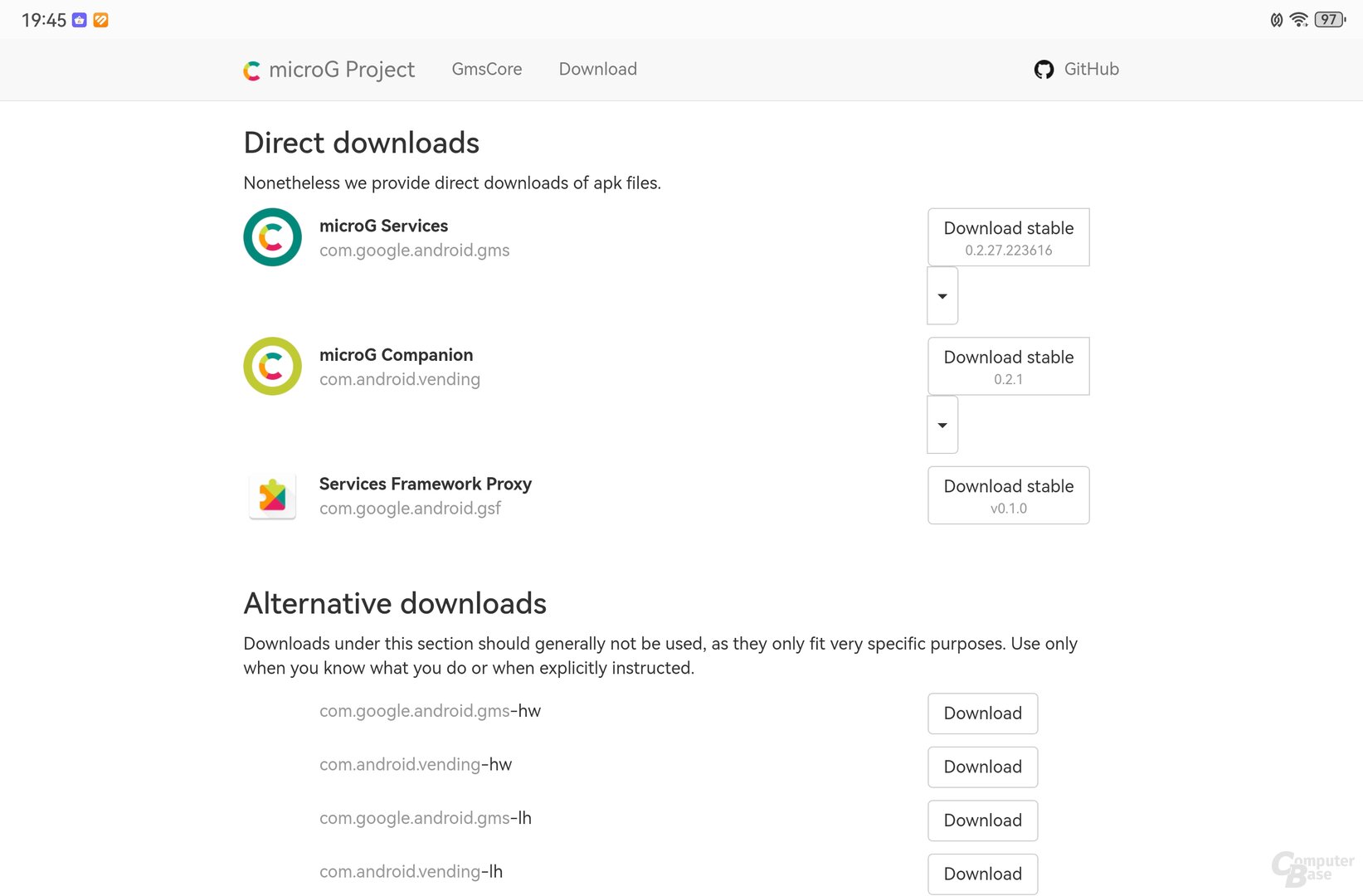The image size is (1363, 896).
Task: Select the Services Framework Proxy title
Action: (x=426, y=484)
